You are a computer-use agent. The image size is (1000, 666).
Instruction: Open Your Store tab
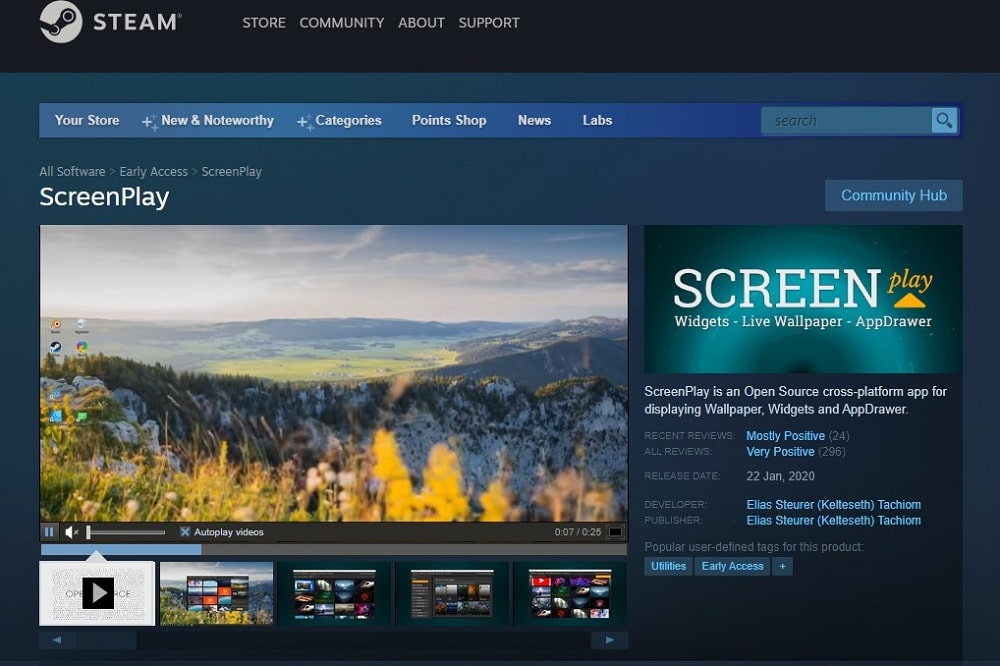click(87, 120)
